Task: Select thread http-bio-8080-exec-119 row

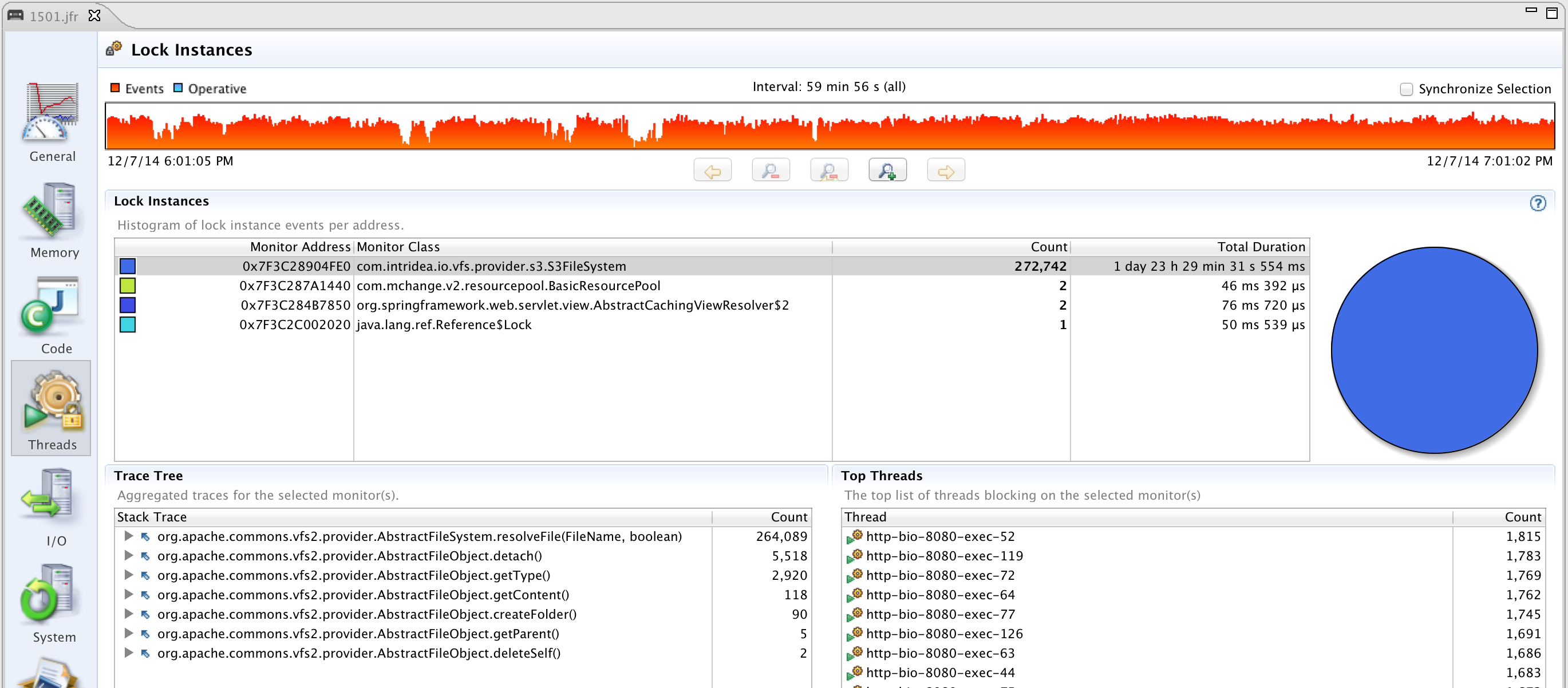Action: [x=944, y=556]
